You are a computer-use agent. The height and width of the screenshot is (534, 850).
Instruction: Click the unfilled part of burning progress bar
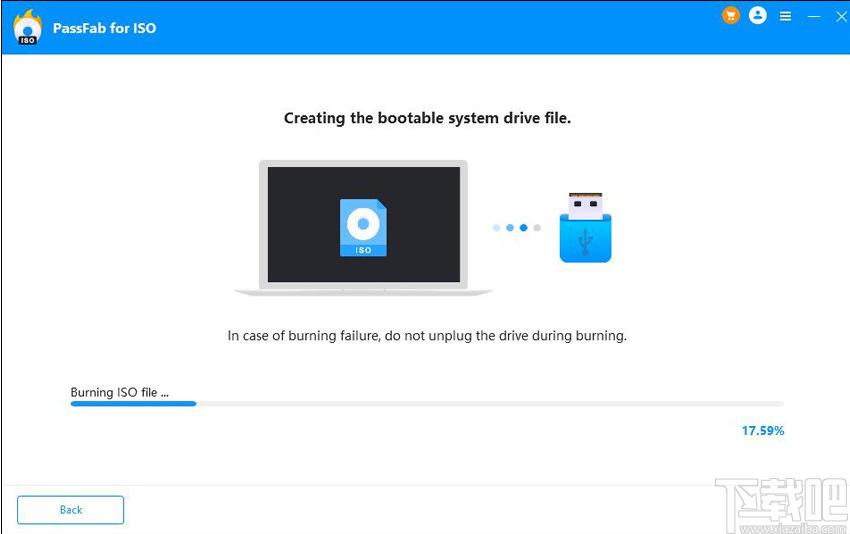point(490,404)
